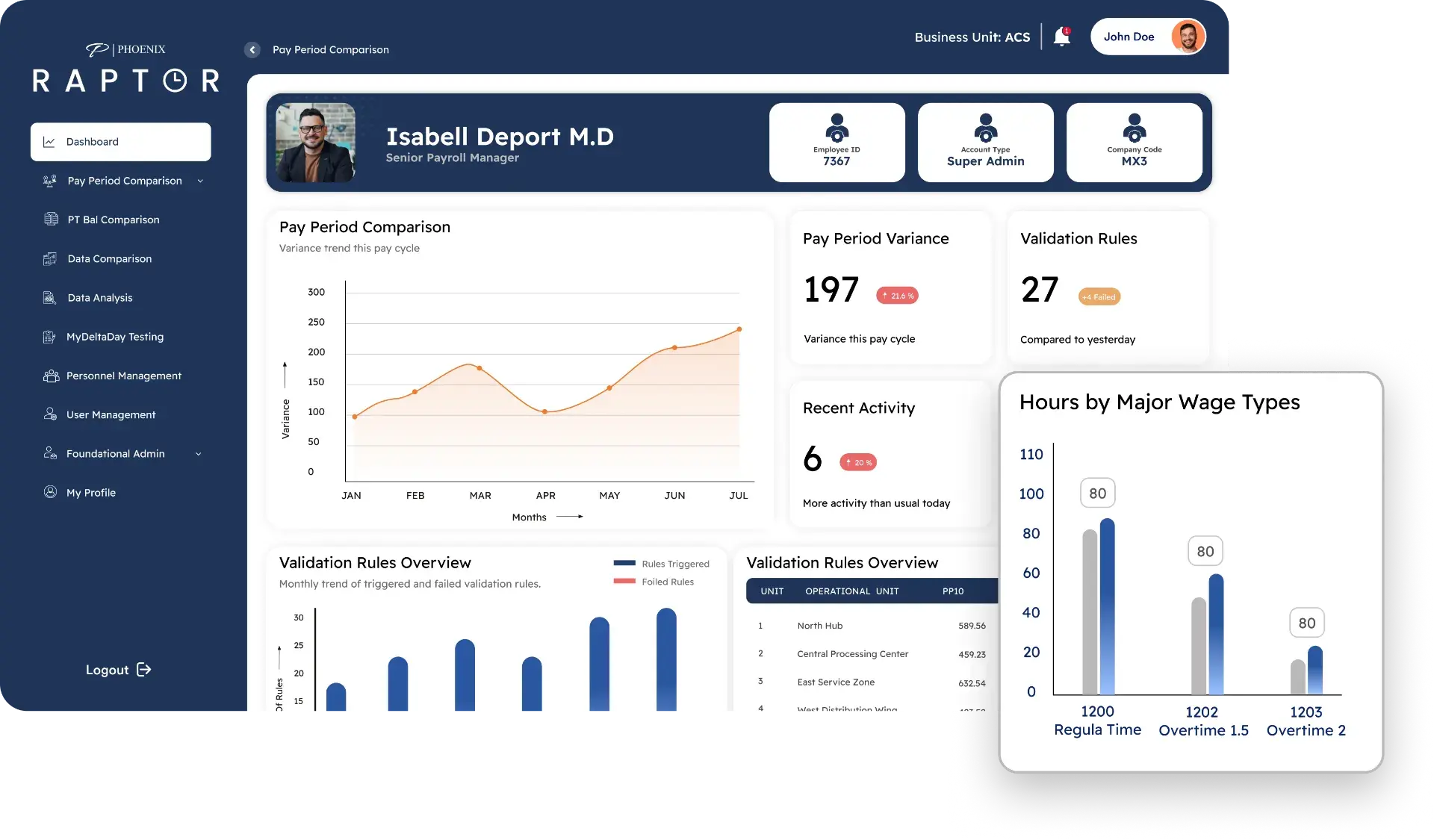Screen dimensions: 1434x840
Task: Expand the Foundational Admin section
Action: tap(199, 453)
